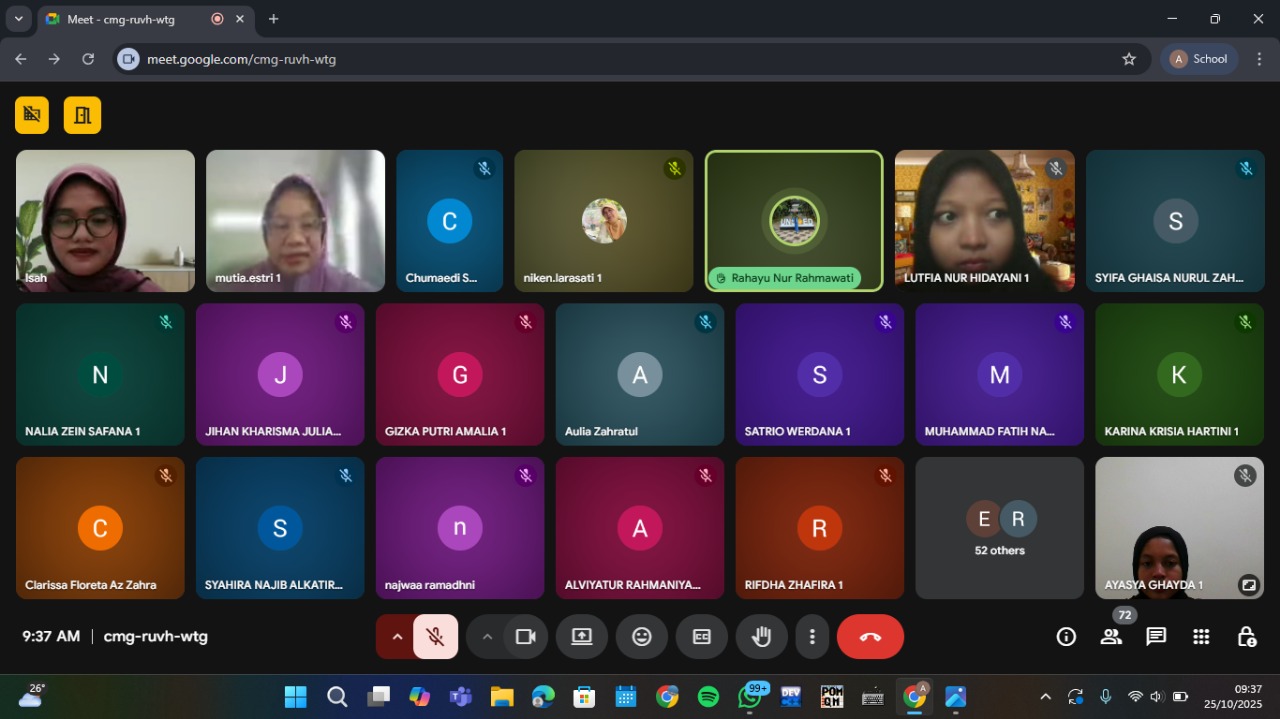The height and width of the screenshot is (719, 1280).
Task: Click the red Leave call button
Action: [870, 637]
